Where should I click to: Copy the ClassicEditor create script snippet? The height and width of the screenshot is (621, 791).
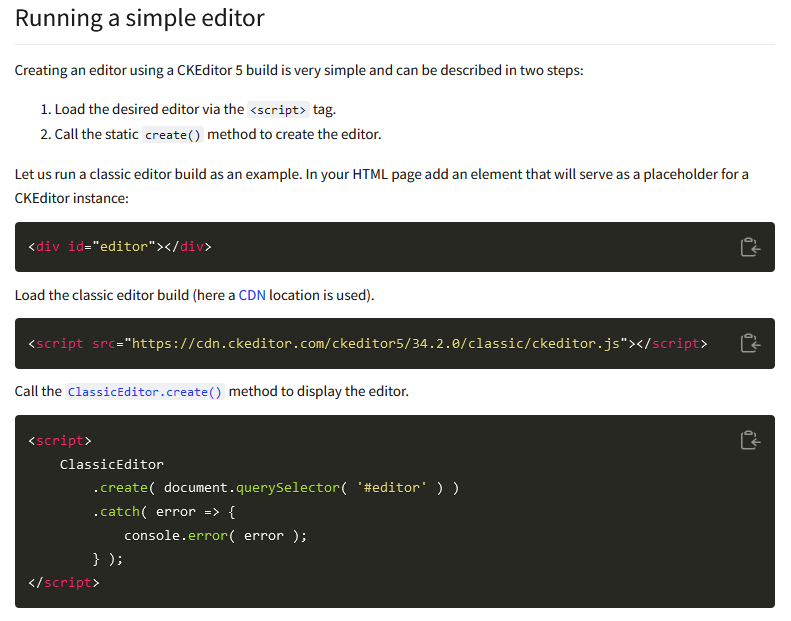click(x=750, y=440)
